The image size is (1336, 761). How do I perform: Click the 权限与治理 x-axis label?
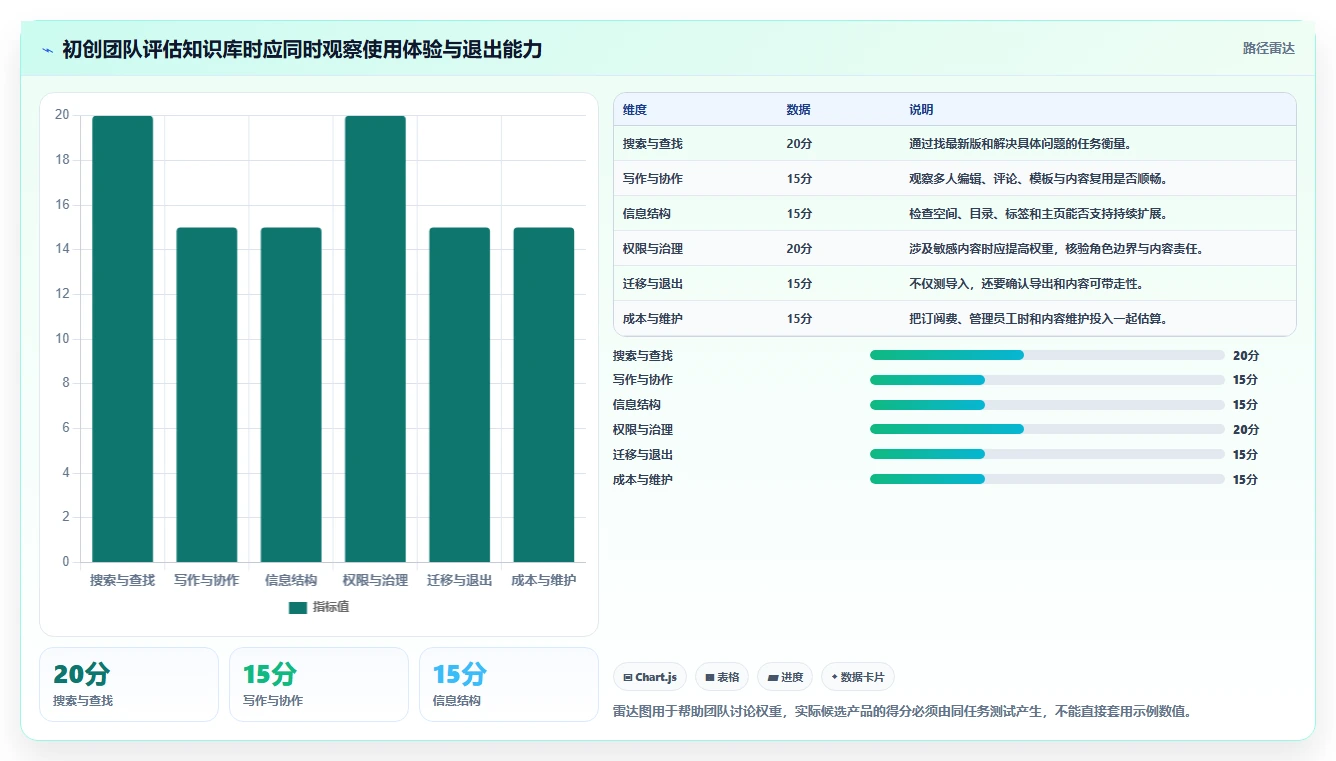(x=375, y=580)
